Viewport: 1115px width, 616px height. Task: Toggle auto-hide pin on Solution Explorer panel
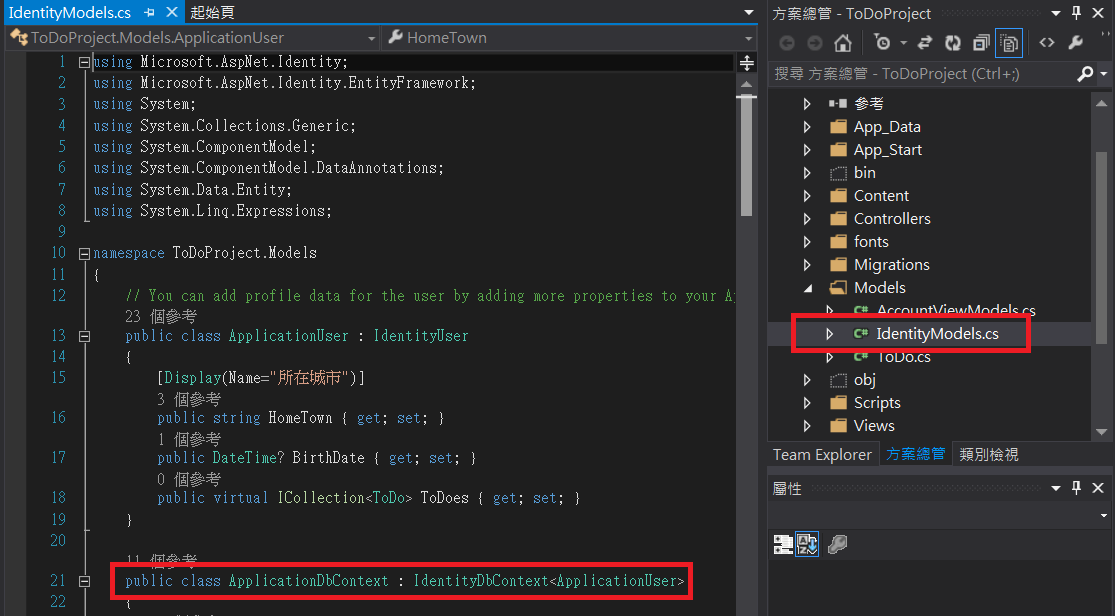point(1077,13)
